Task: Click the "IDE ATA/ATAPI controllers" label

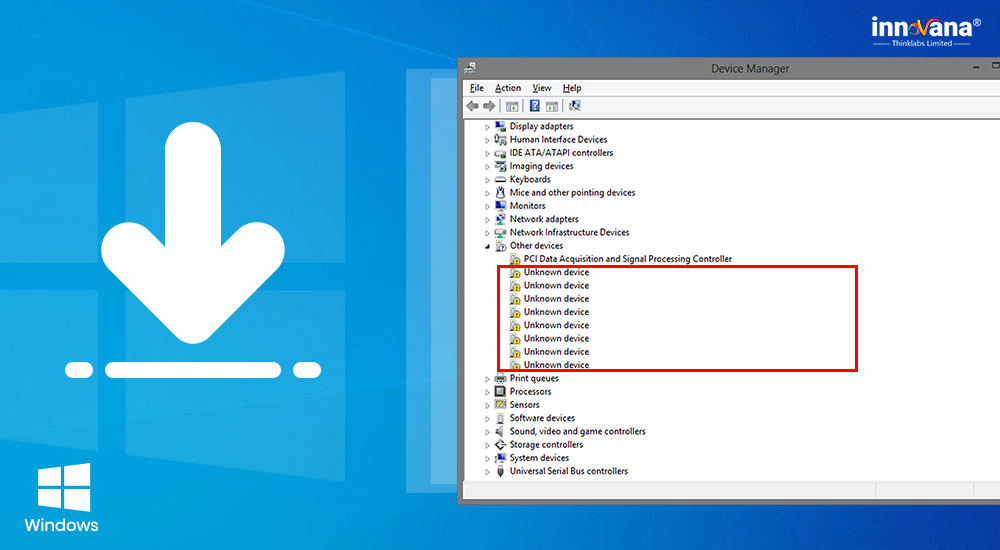Action: (x=561, y=153)
